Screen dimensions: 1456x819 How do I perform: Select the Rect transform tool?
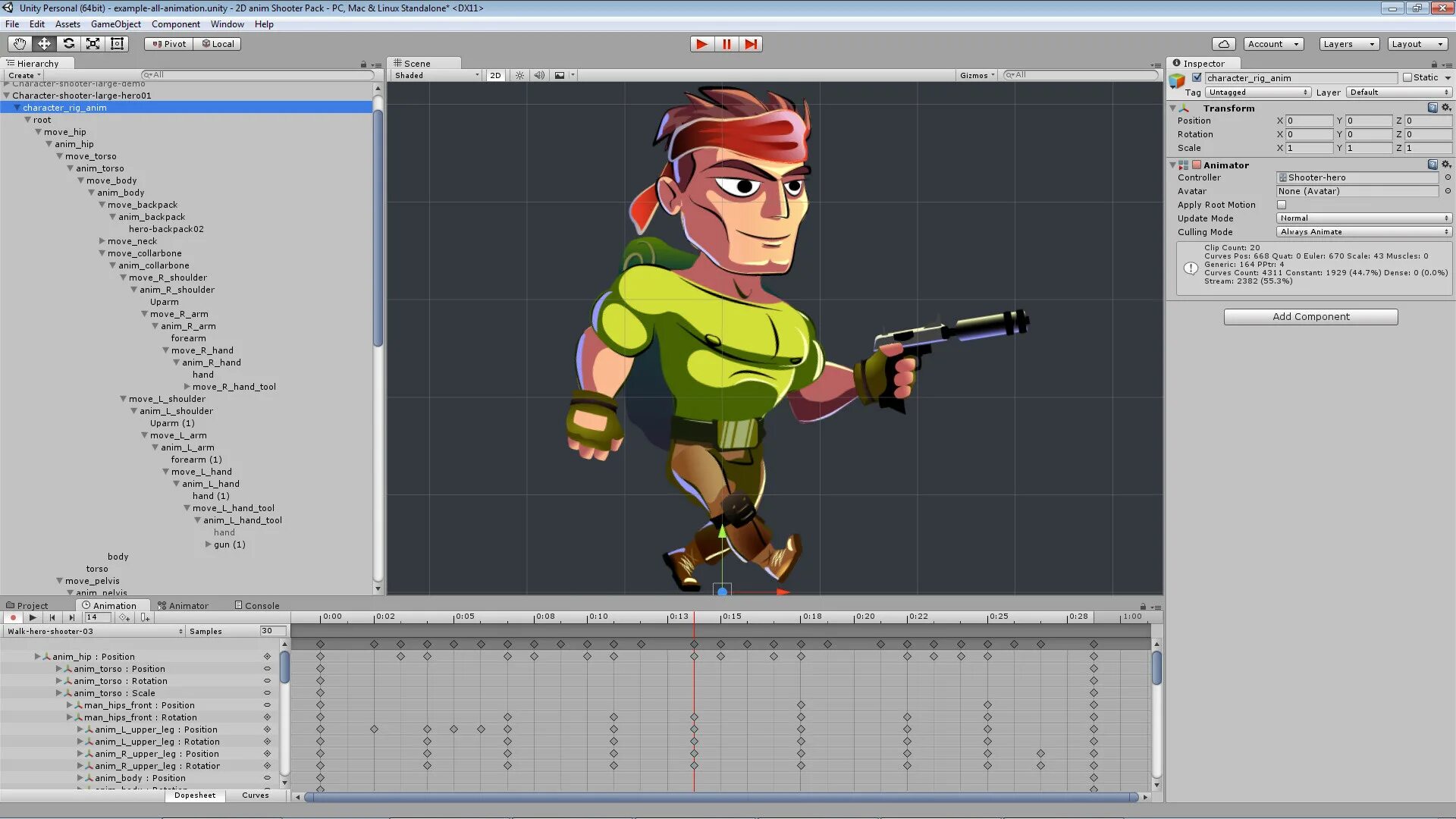pos(117,44)
